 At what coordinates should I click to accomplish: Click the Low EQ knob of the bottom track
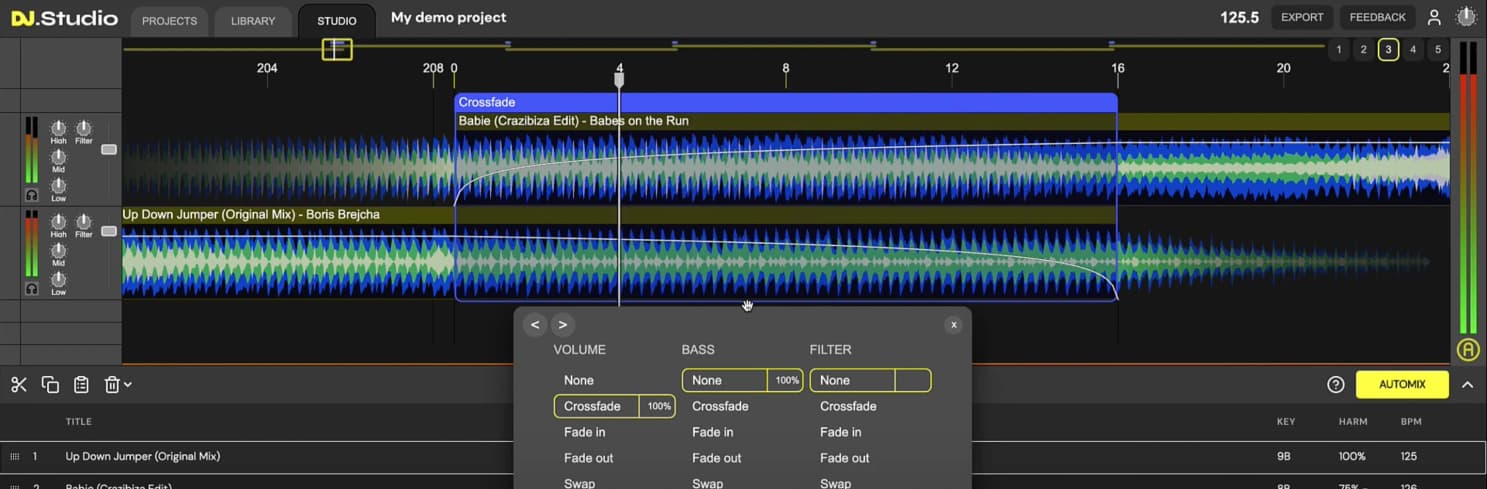tap(58, 278)
